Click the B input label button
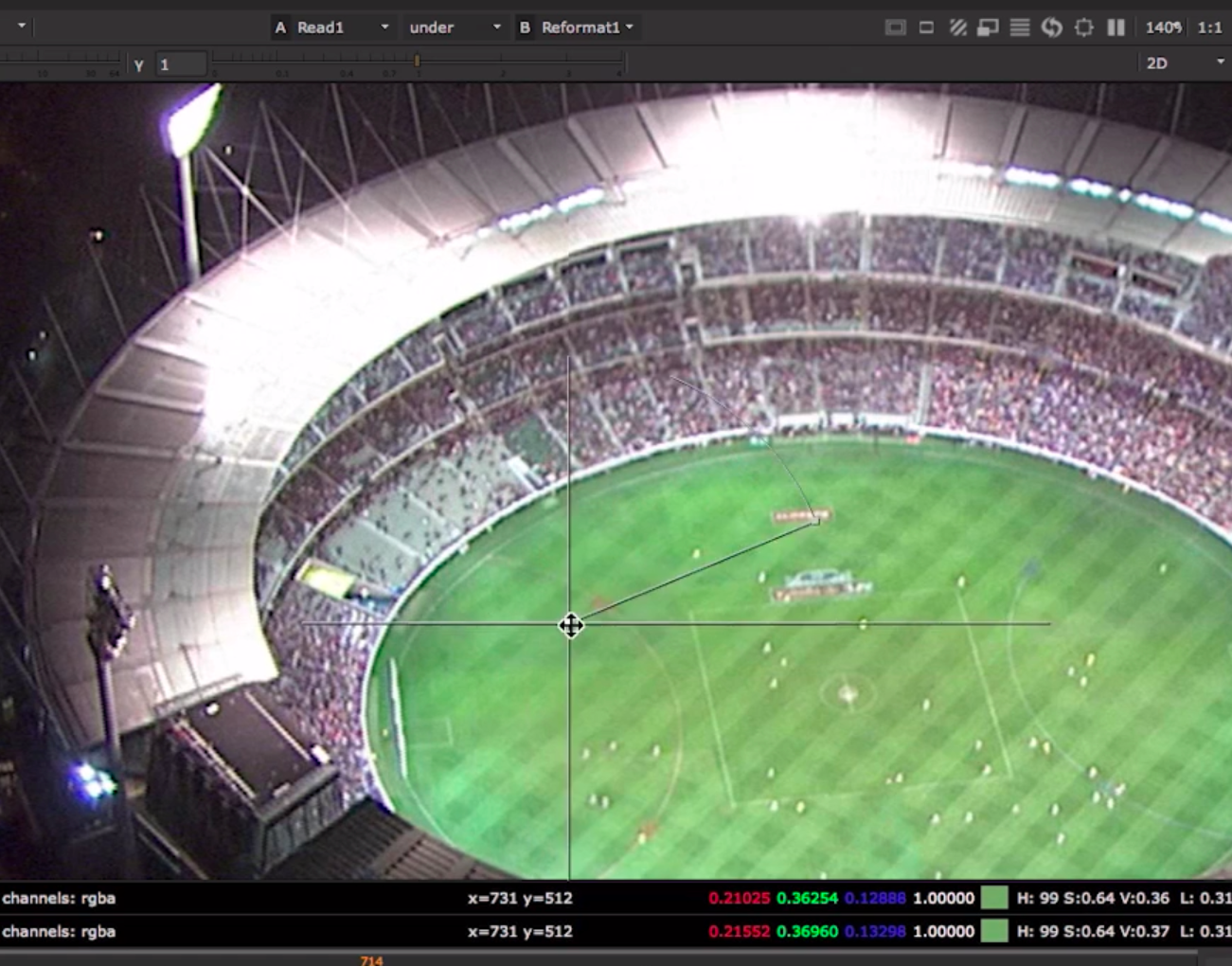1232x966 pixels. (525, 27)
